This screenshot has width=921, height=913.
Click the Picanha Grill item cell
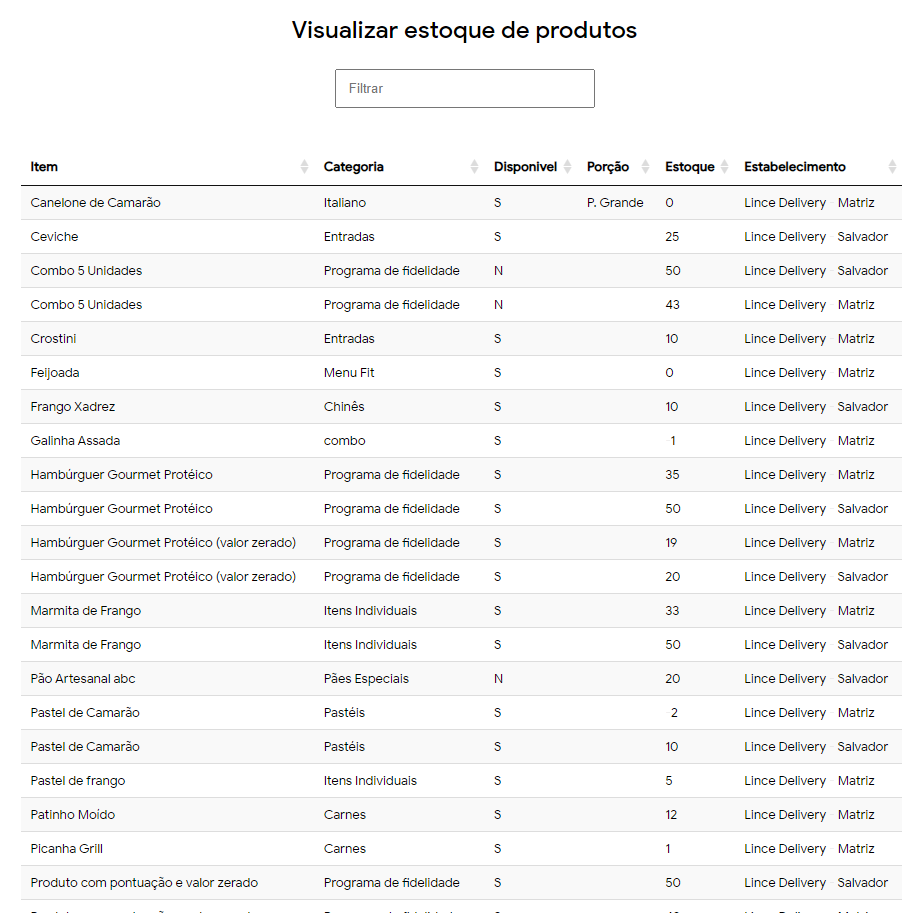click(x=67, y=849)
